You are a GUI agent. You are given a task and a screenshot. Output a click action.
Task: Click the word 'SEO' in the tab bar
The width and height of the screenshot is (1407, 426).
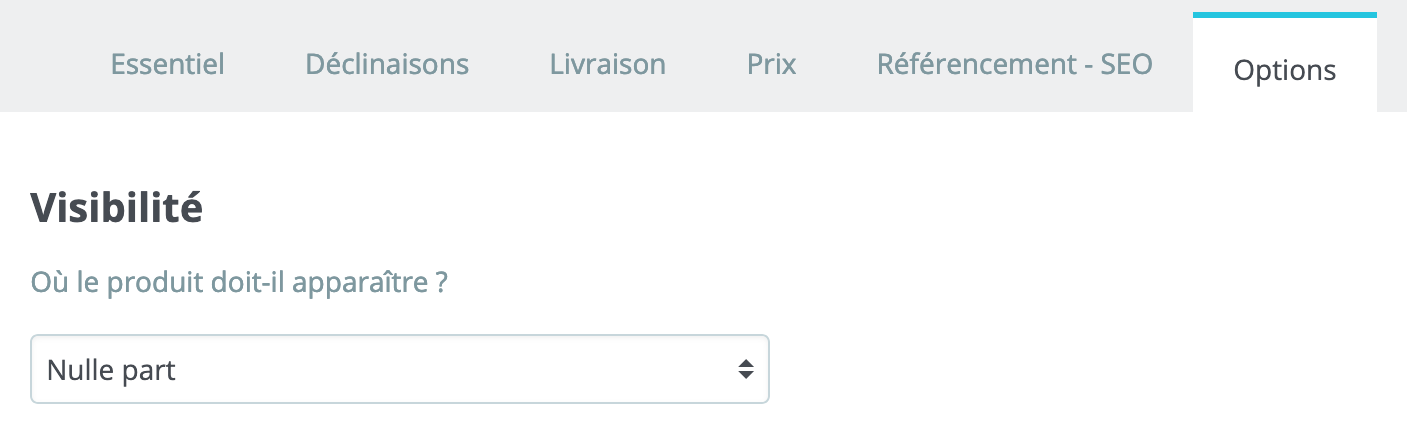[1126, 65]
